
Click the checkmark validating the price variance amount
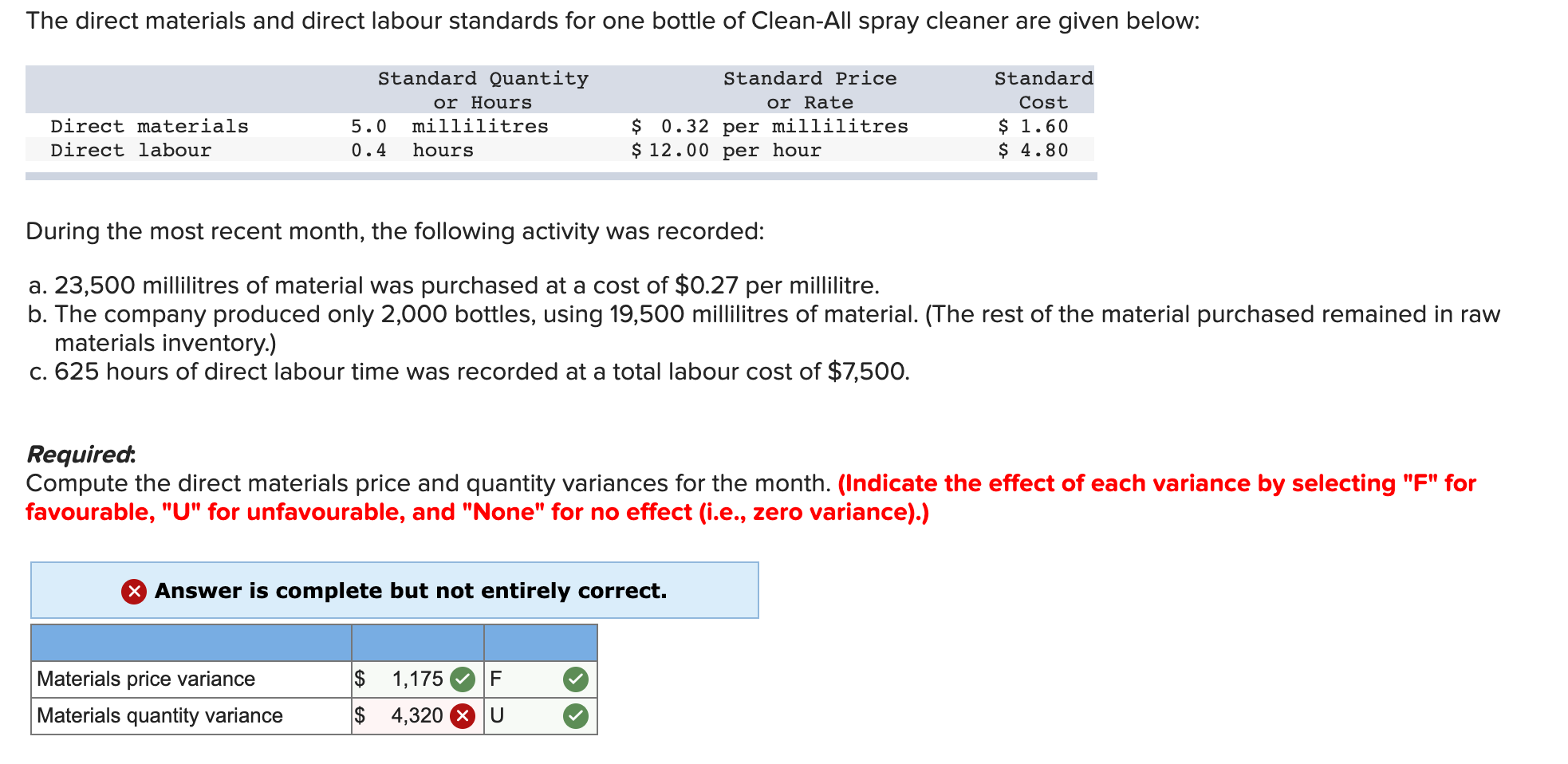461,679
